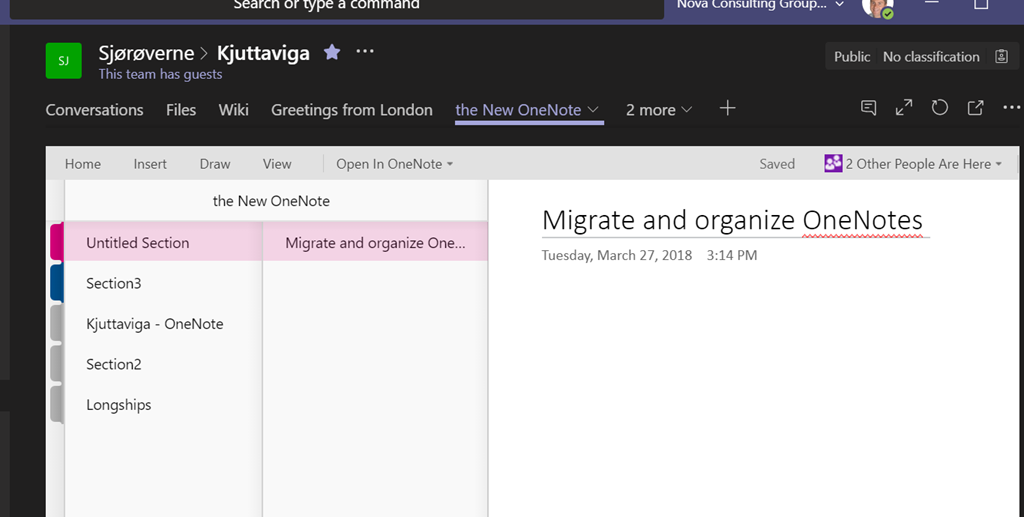The image size is (1024, 517).
Task: Click Sjøroverne team name breadcrumb
Action: [146, 53]
